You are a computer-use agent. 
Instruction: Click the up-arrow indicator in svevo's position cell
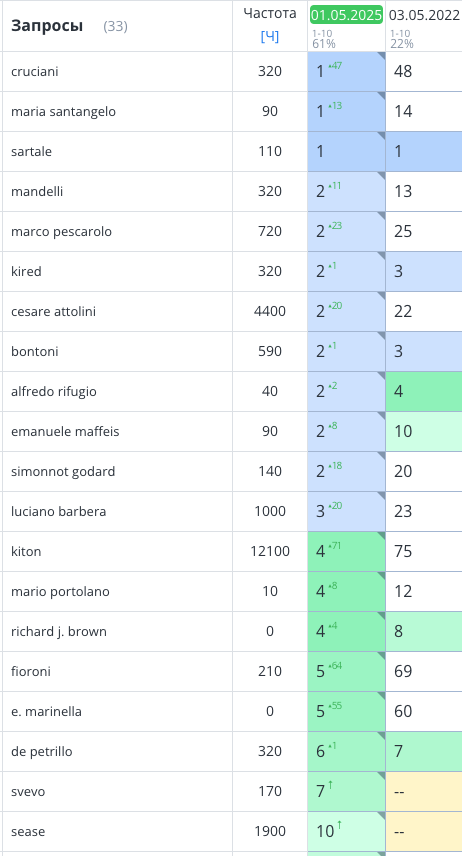pos(330,784)
